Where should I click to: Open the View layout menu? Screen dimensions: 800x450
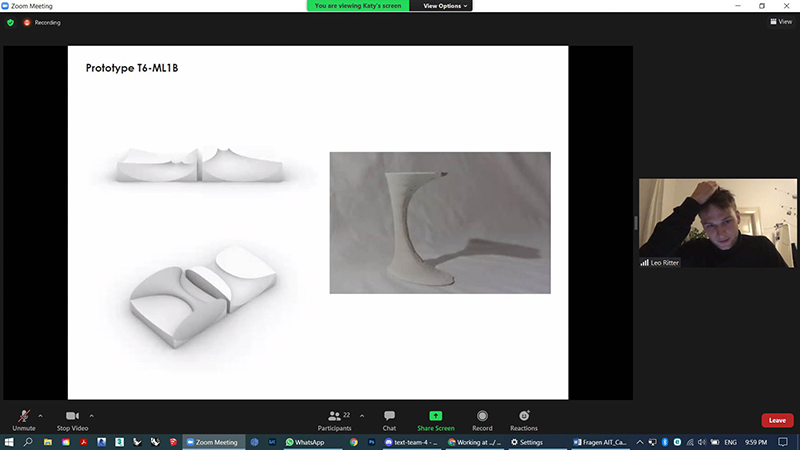pos(781,21)
